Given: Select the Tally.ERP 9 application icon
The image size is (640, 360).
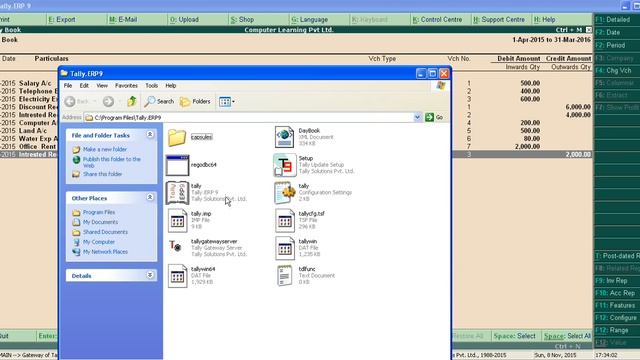Looking at the screenshot, I should pos(177,193).
